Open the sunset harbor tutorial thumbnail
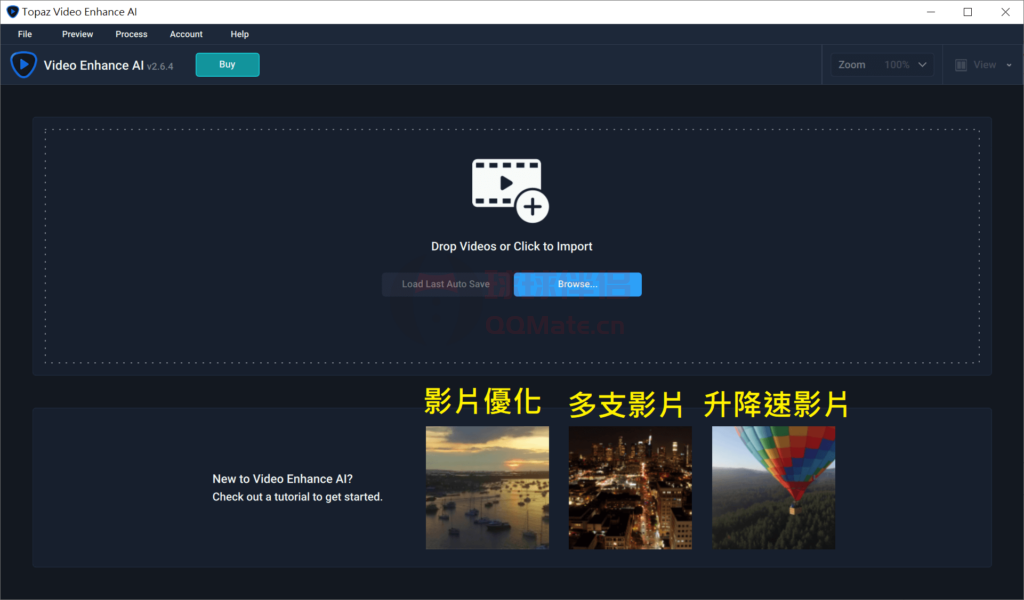Image resolution: width=1024 pixels, height=600 pixels. [x=487, y=488]
